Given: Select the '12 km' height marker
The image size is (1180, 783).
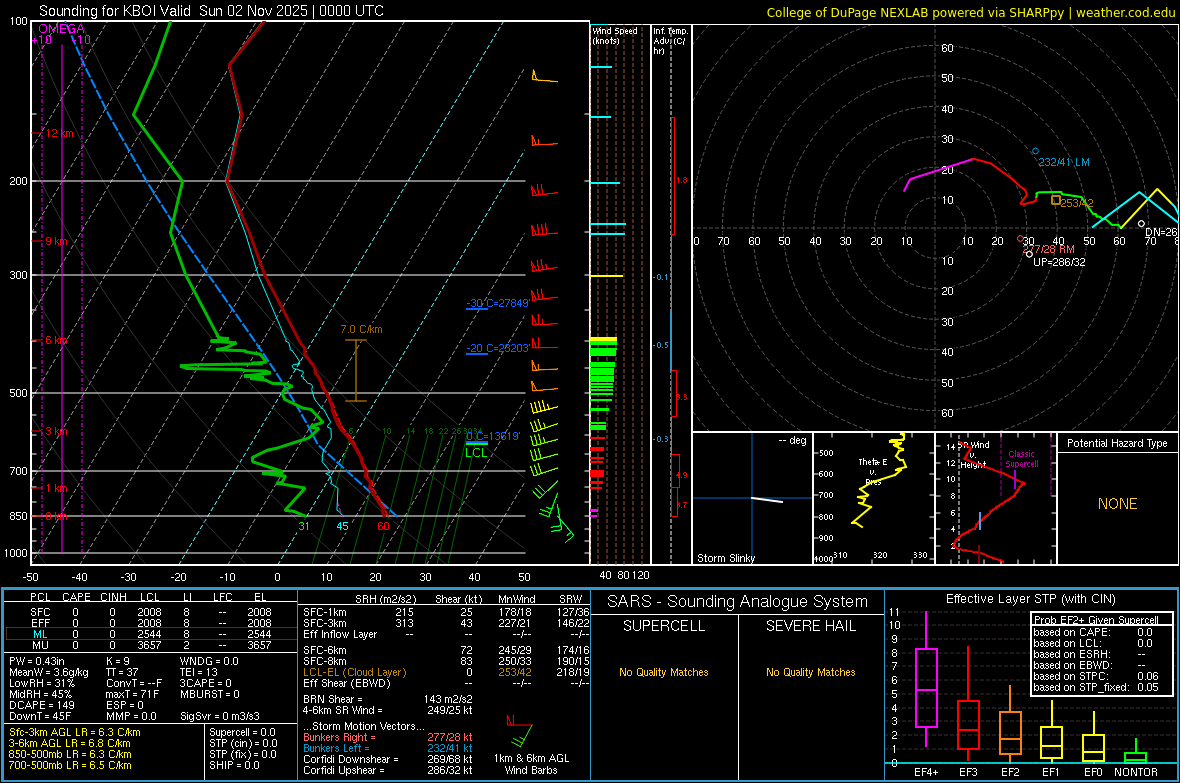Looking at the screenshot, I should pyautogui.click(x=59, y=133).
